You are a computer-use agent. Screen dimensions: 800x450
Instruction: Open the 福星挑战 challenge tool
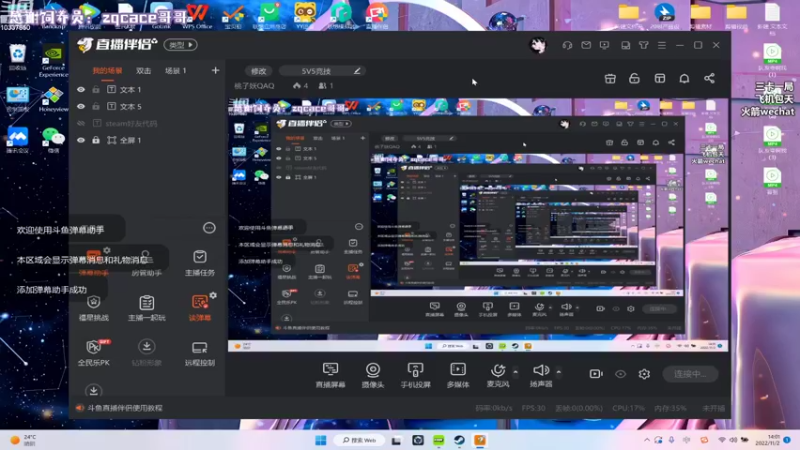pos(93,308)
